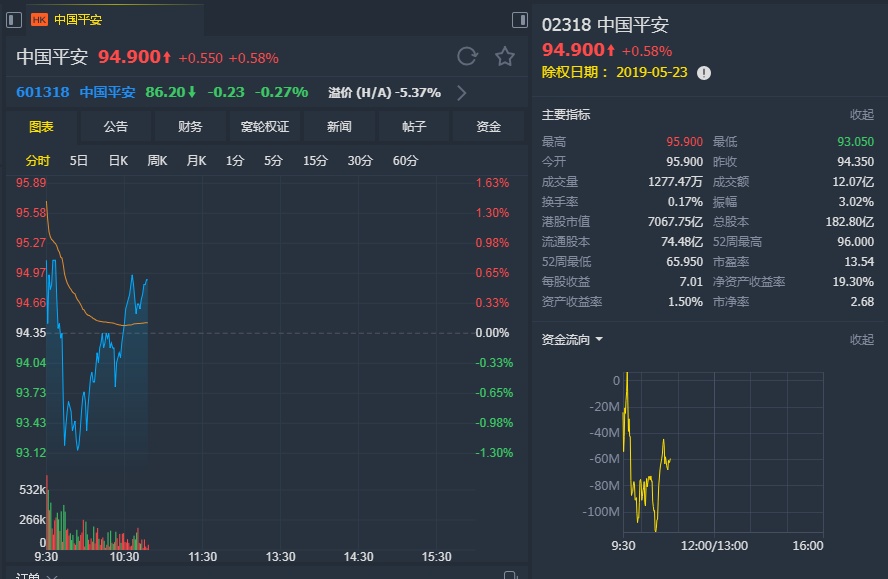Click the 资金 tab button
The image size is (888, 579).
pyautogui.click(x=488, y=127)
